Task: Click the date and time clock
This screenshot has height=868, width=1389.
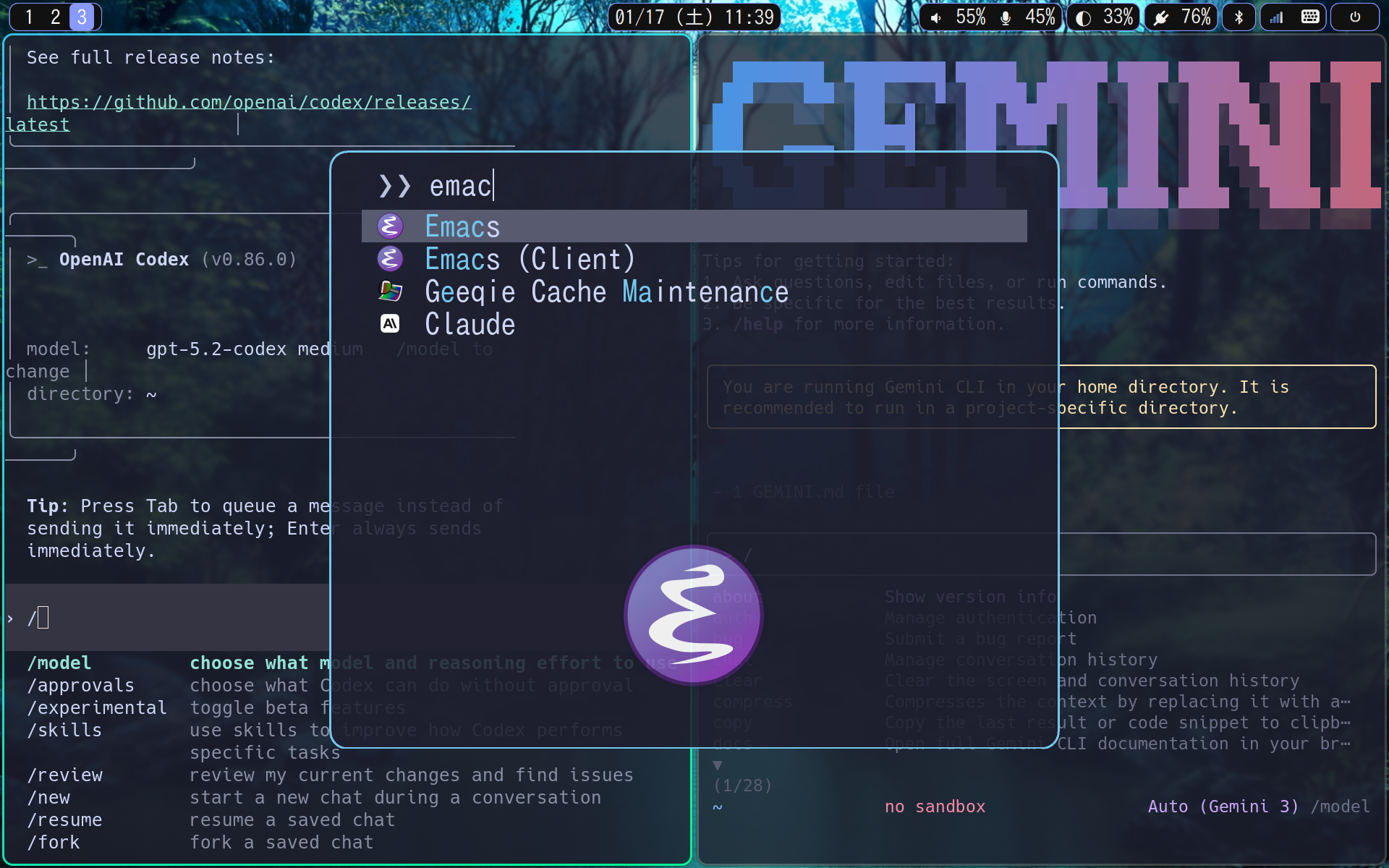Action: tap(694, 17)
